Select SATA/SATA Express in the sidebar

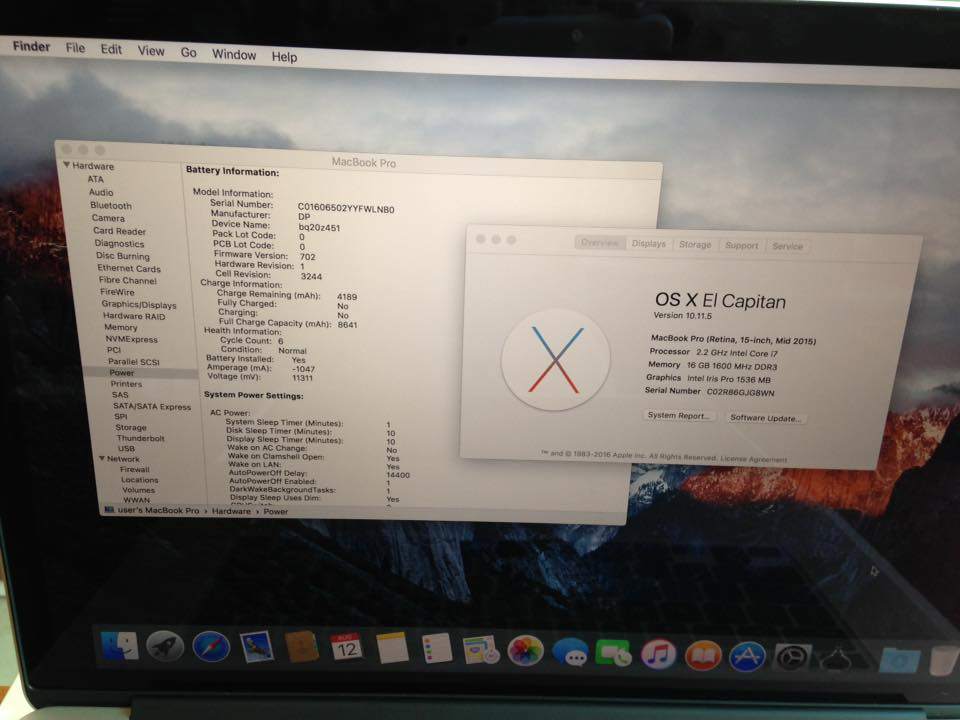(x=152, y=406)
